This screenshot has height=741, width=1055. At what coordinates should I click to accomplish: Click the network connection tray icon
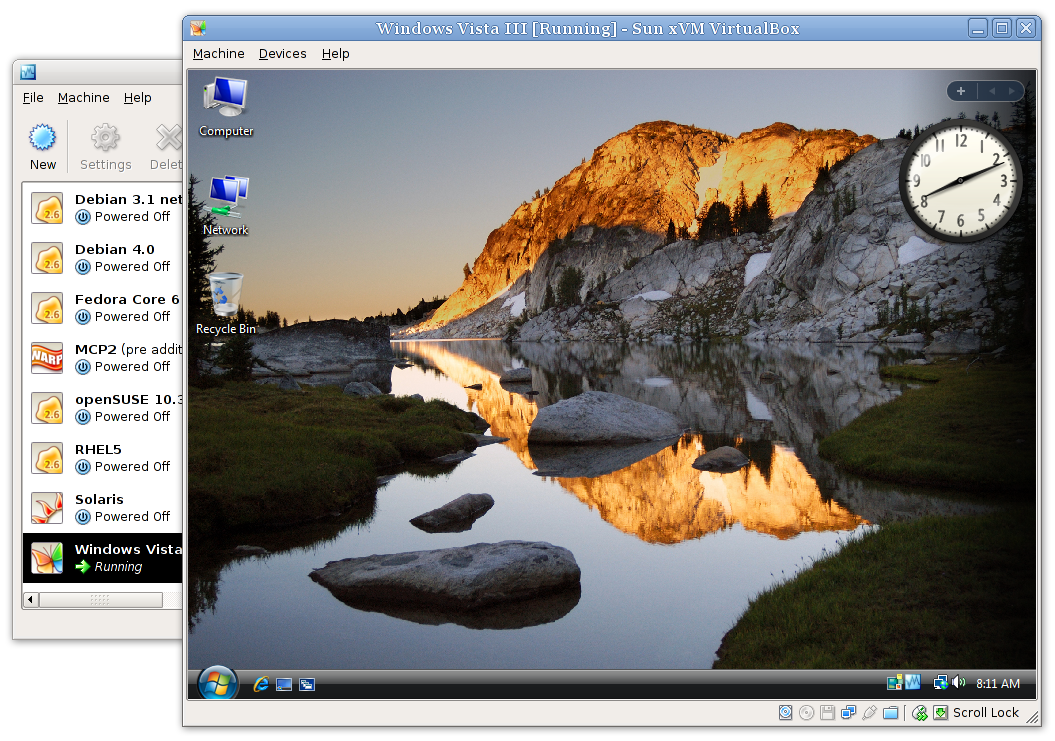(x=941, y=683)
